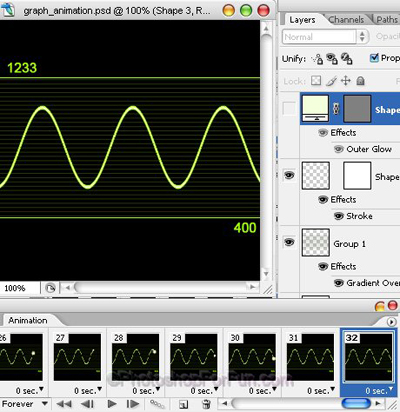Enable lock transparent pixels icon
This screenshot has height=412, width=400.
316,81
